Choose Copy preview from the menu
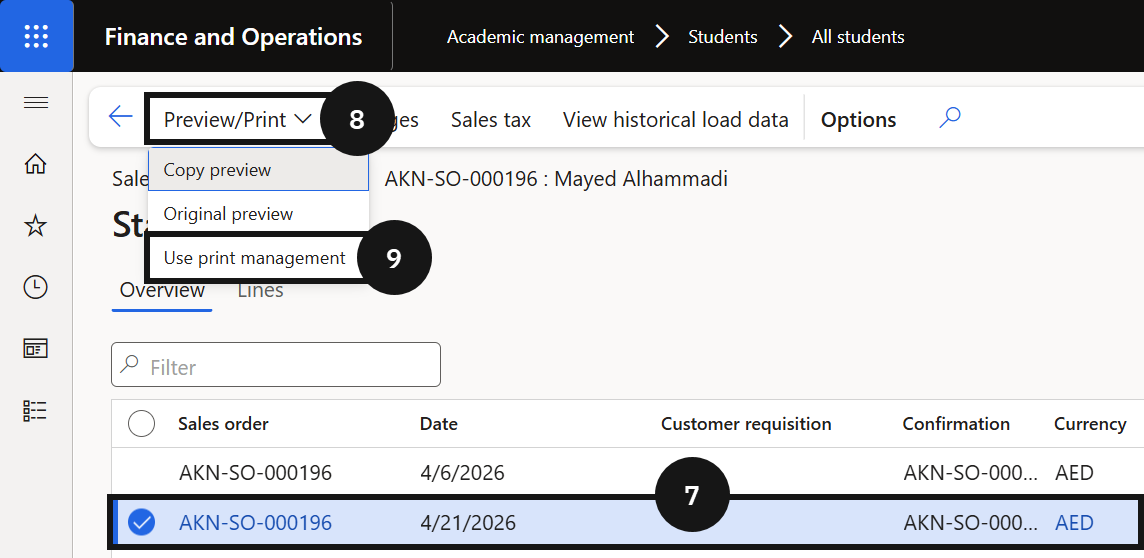 point(258,170)
